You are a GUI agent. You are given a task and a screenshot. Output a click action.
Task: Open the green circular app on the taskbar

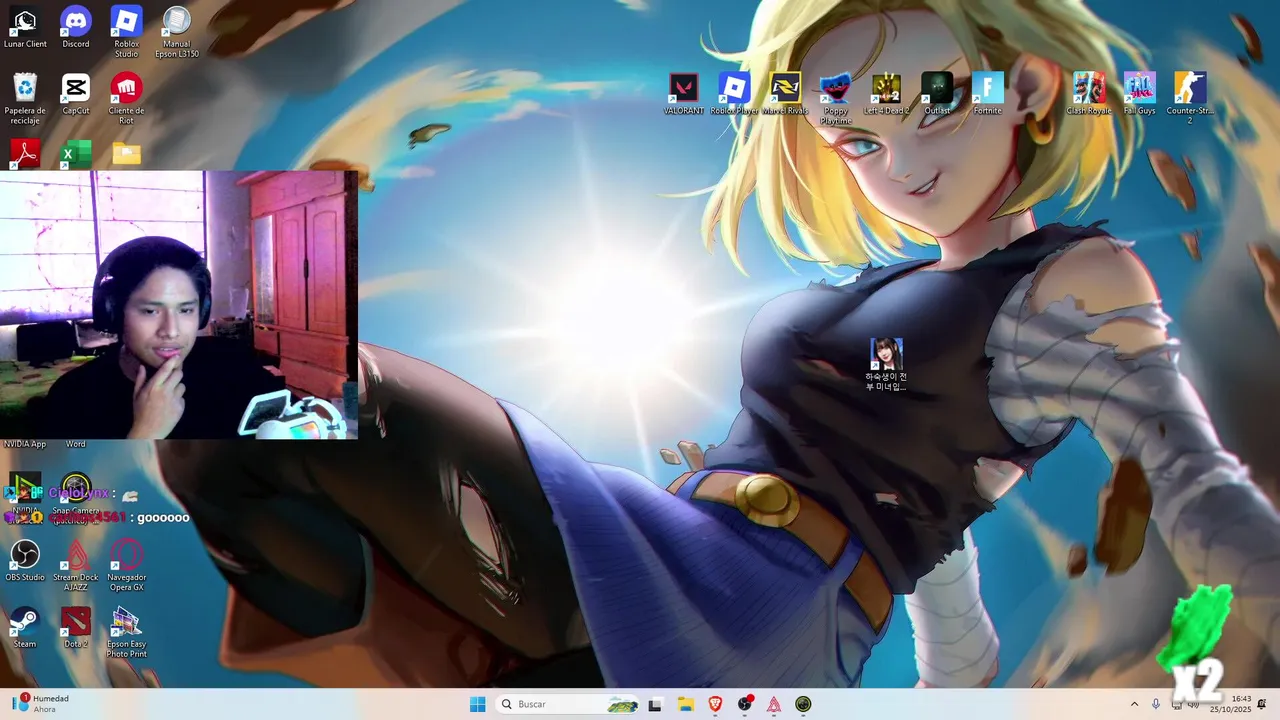click(x=804, y=704)
